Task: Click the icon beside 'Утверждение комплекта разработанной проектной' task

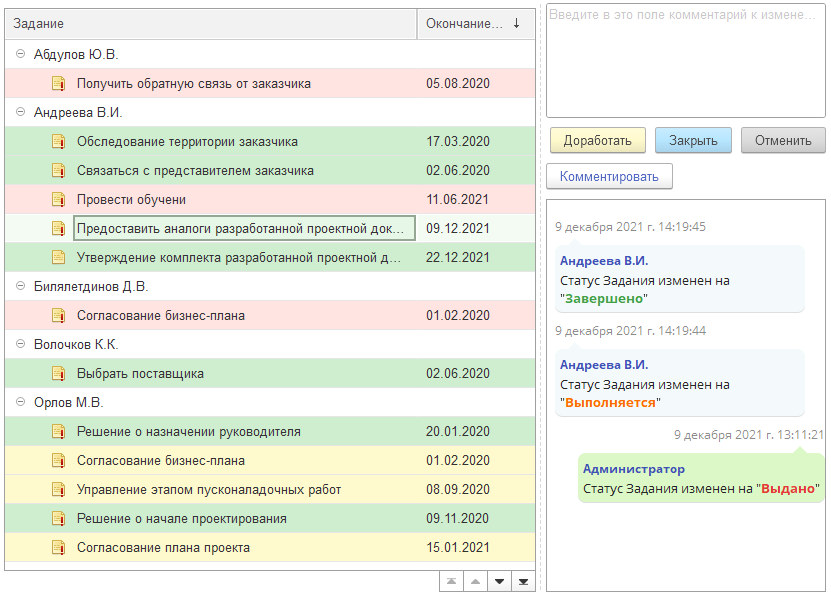Action: (59, 258)
